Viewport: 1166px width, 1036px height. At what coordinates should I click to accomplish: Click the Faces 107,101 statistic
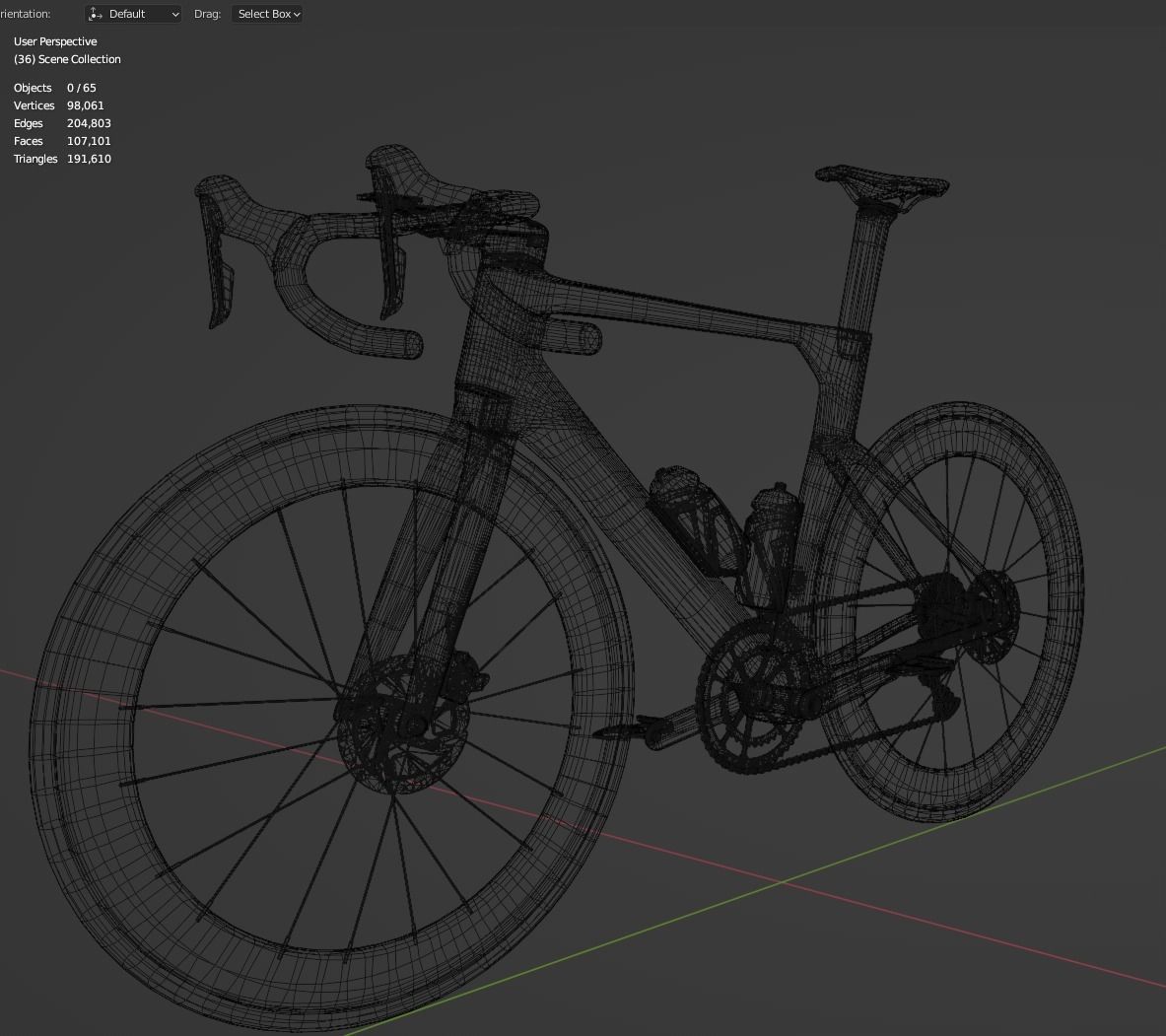pyautogui.click(x=62, y=141)
